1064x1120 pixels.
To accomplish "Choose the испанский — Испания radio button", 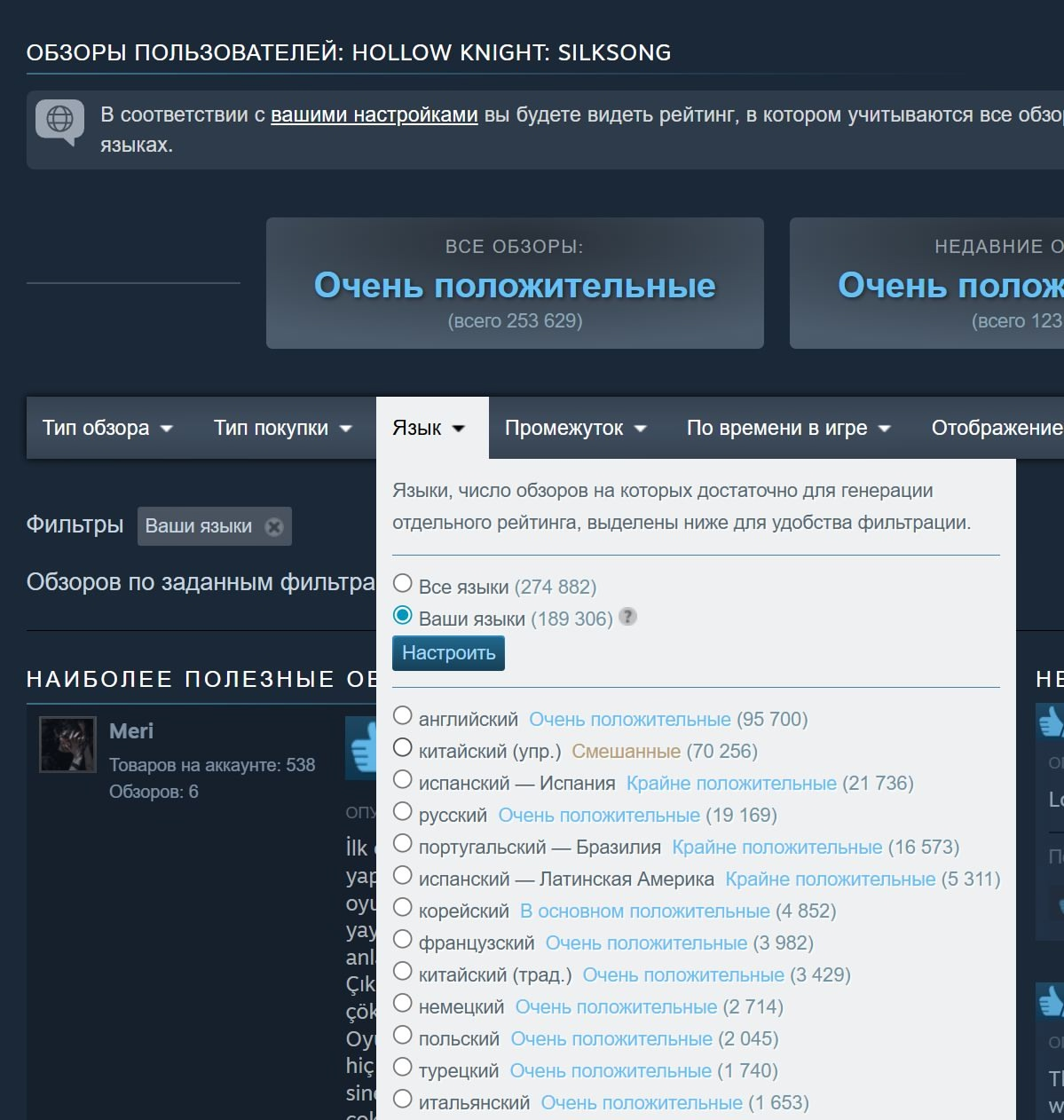I will coord(403,779).
